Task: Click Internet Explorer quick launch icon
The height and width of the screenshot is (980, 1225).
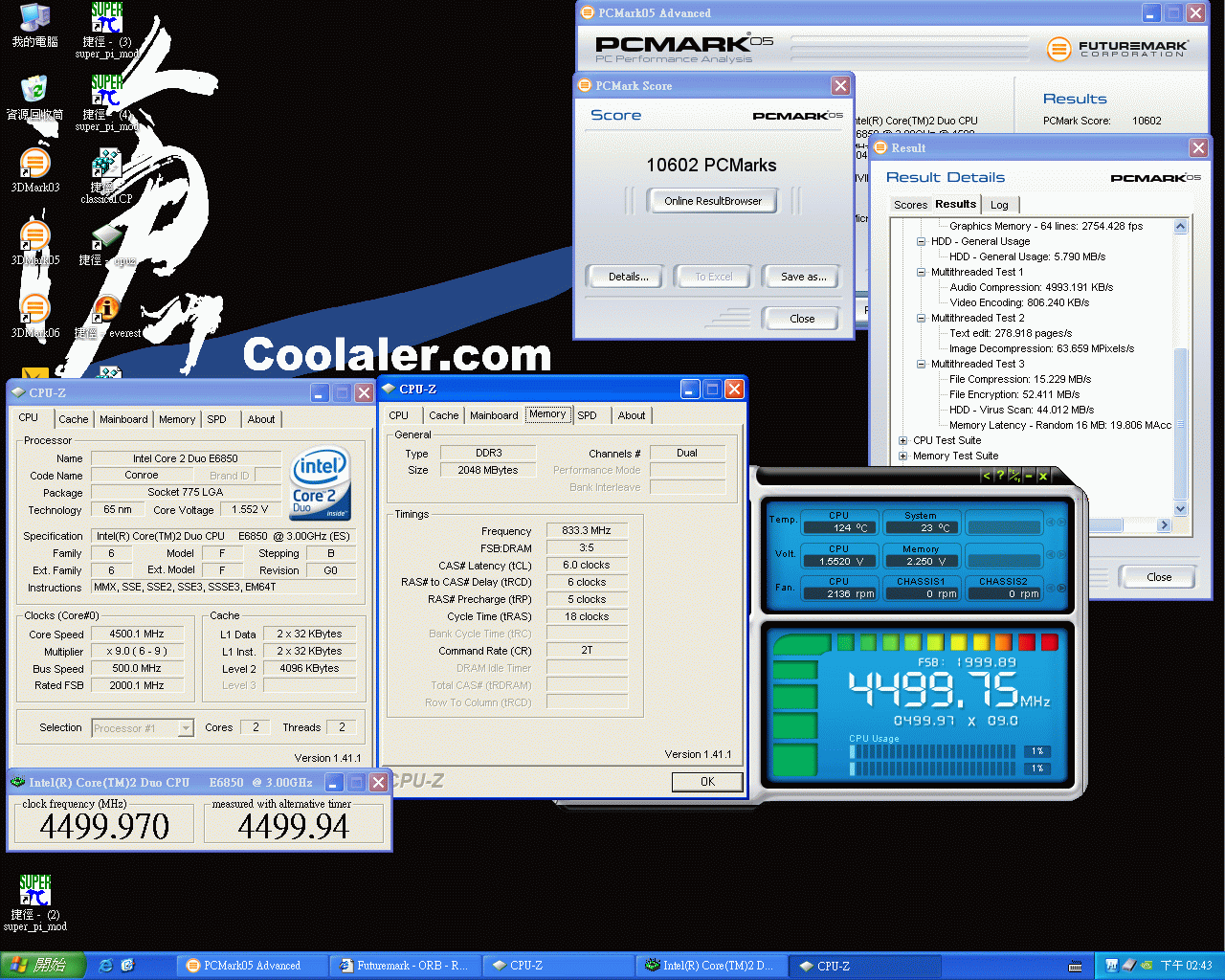Action: click(x=106, y=966)
